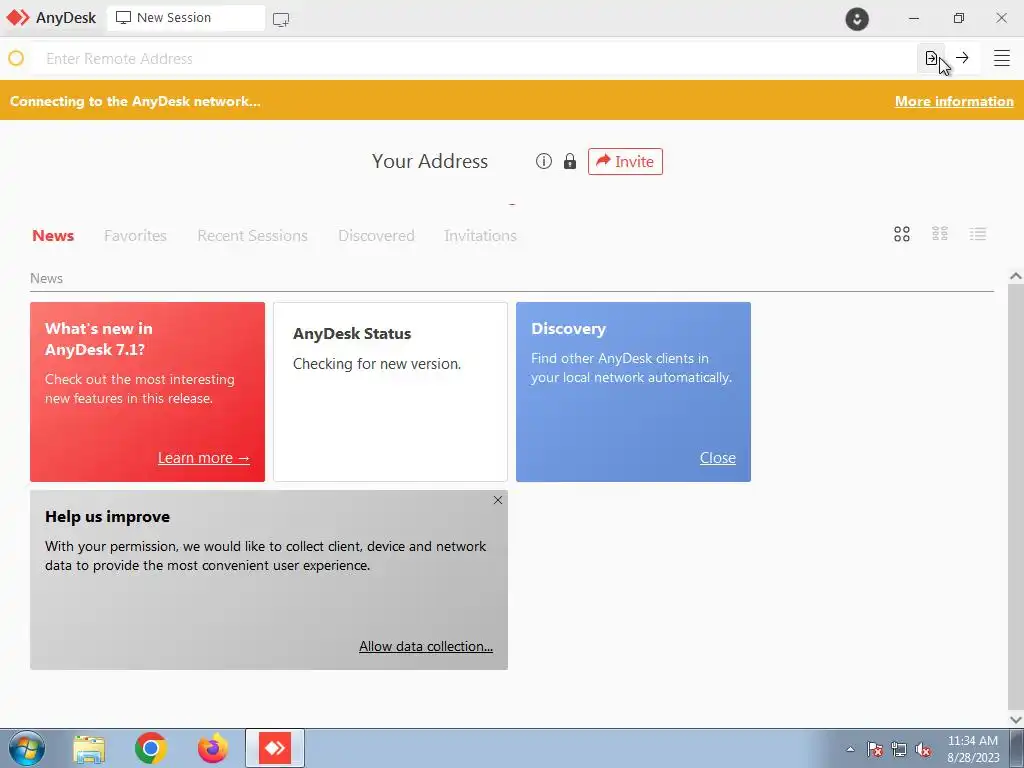Image resolution: width=1024 pixels, height=768 pixels.
Task: Open the Windows Start menu
Action: (27, 748)
